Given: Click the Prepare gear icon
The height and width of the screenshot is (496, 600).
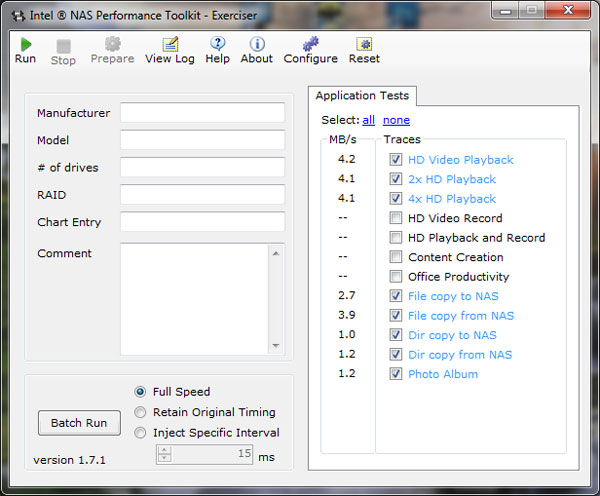Looking at the screenshot, I should click(x=112, y=44).
